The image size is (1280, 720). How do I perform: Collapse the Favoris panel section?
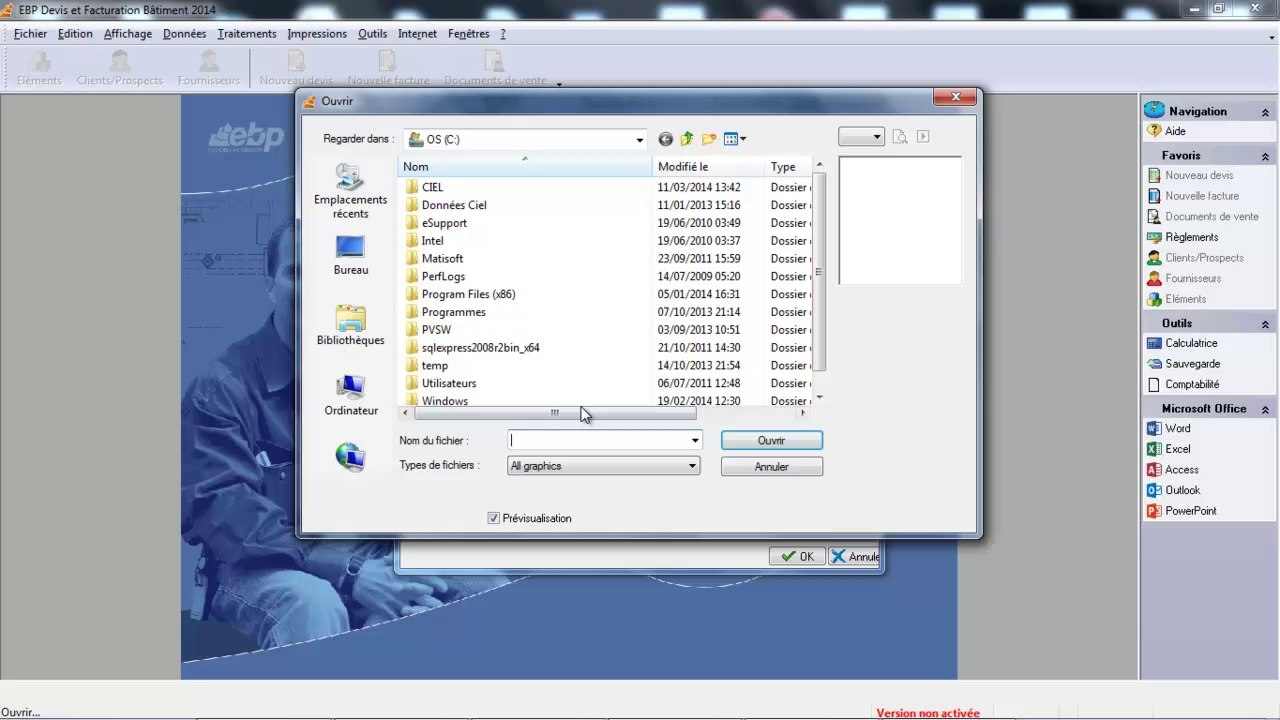[1265, 156]
